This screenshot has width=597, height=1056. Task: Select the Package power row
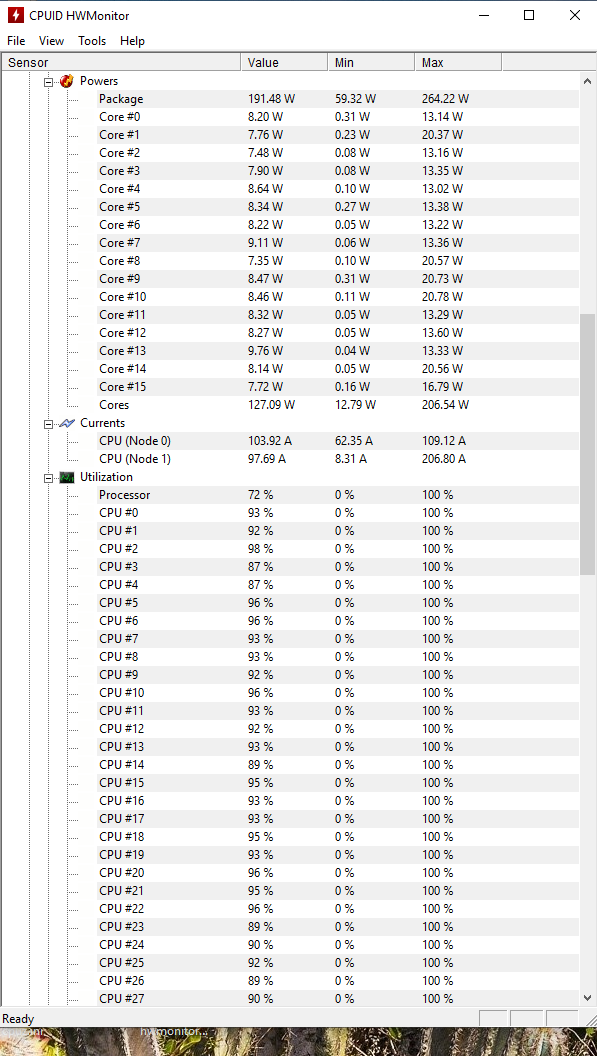pyautogui.click(x=338, y=99)
